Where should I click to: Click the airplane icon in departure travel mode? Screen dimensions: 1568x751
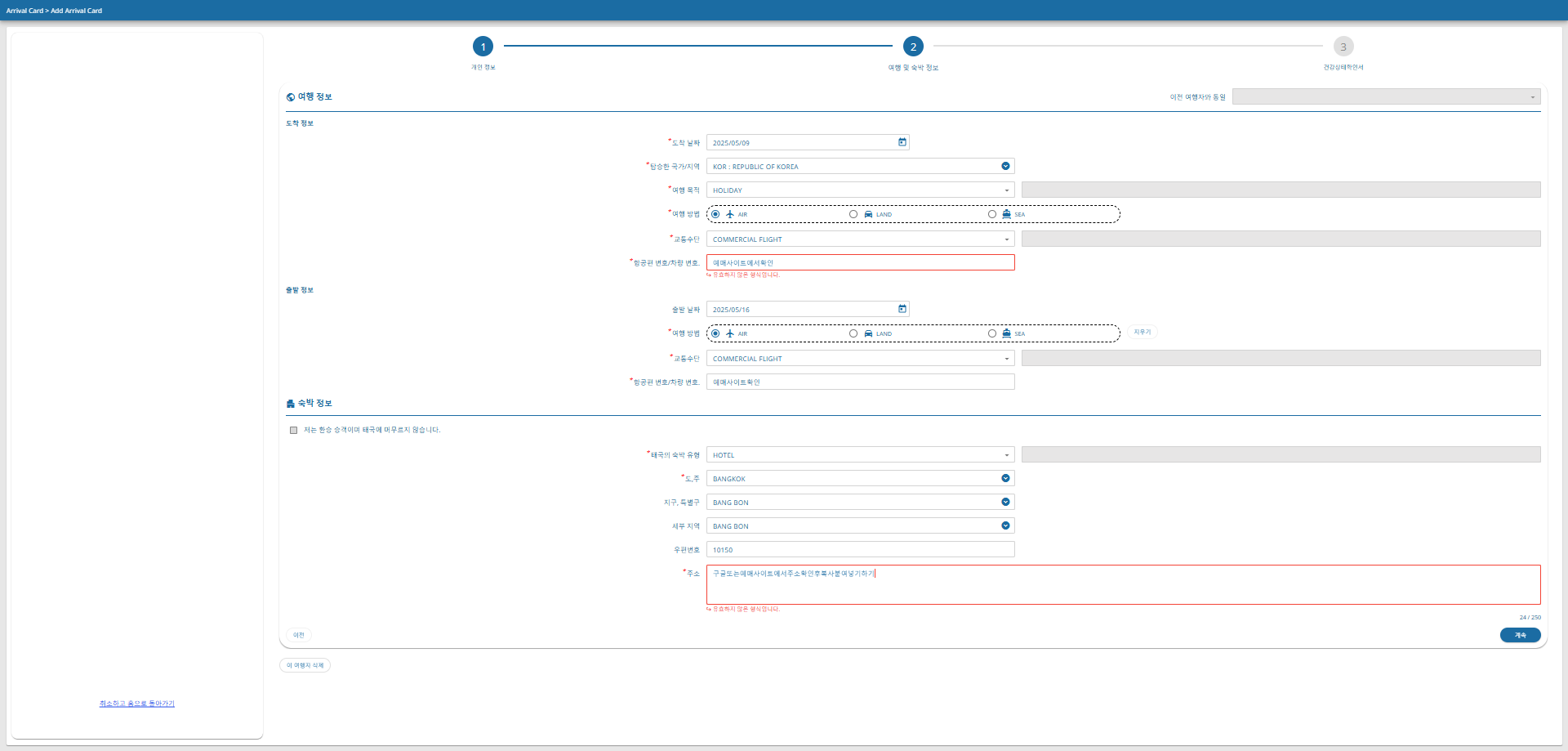click(x=730, y=333)
